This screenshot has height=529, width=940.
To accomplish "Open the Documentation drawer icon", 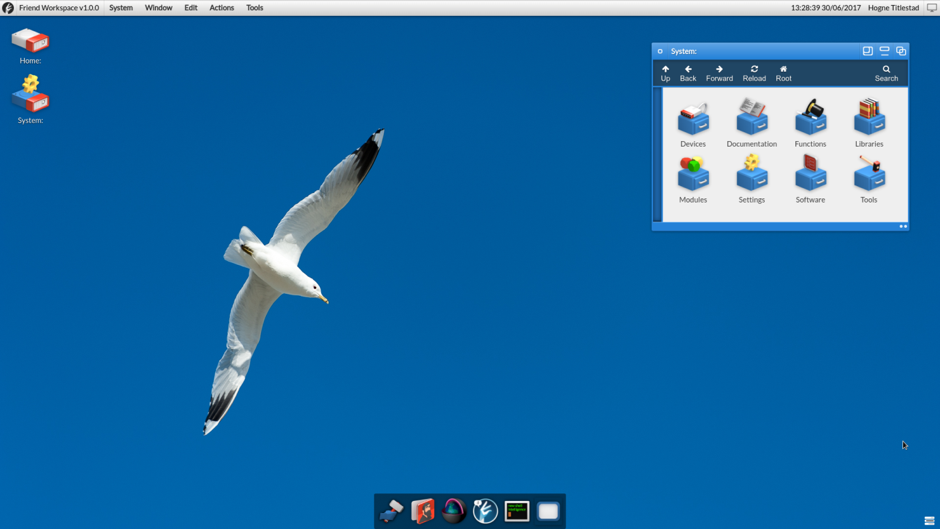I will pyautogui.click(x=751, y=120).
